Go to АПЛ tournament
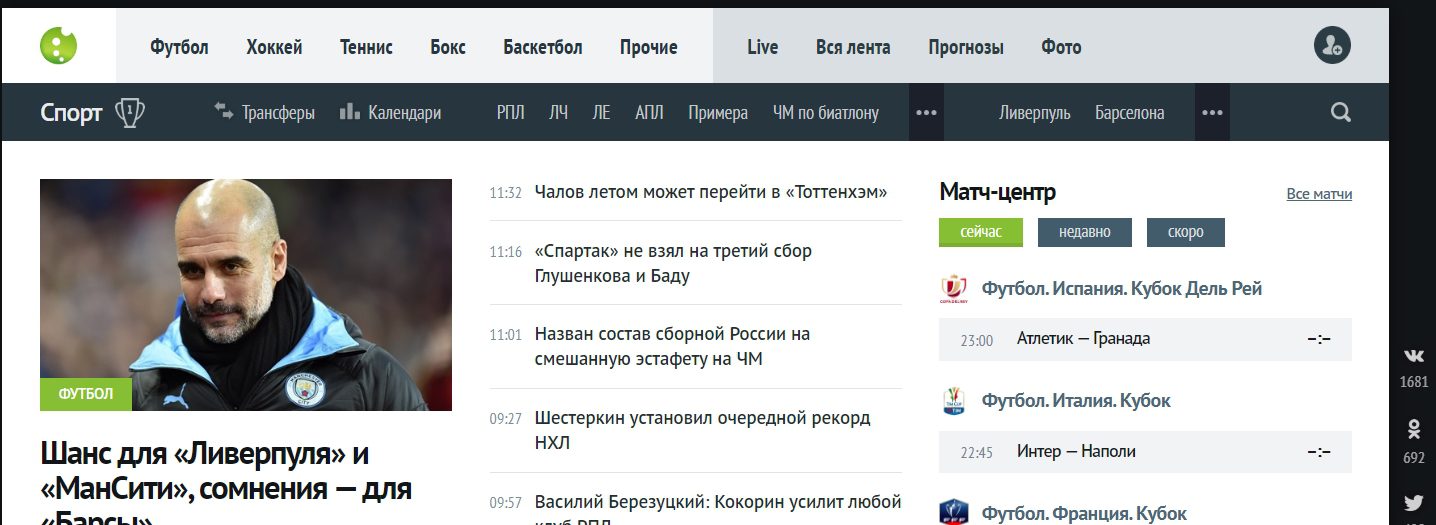 pyautogui.click(x=649, y=113)
